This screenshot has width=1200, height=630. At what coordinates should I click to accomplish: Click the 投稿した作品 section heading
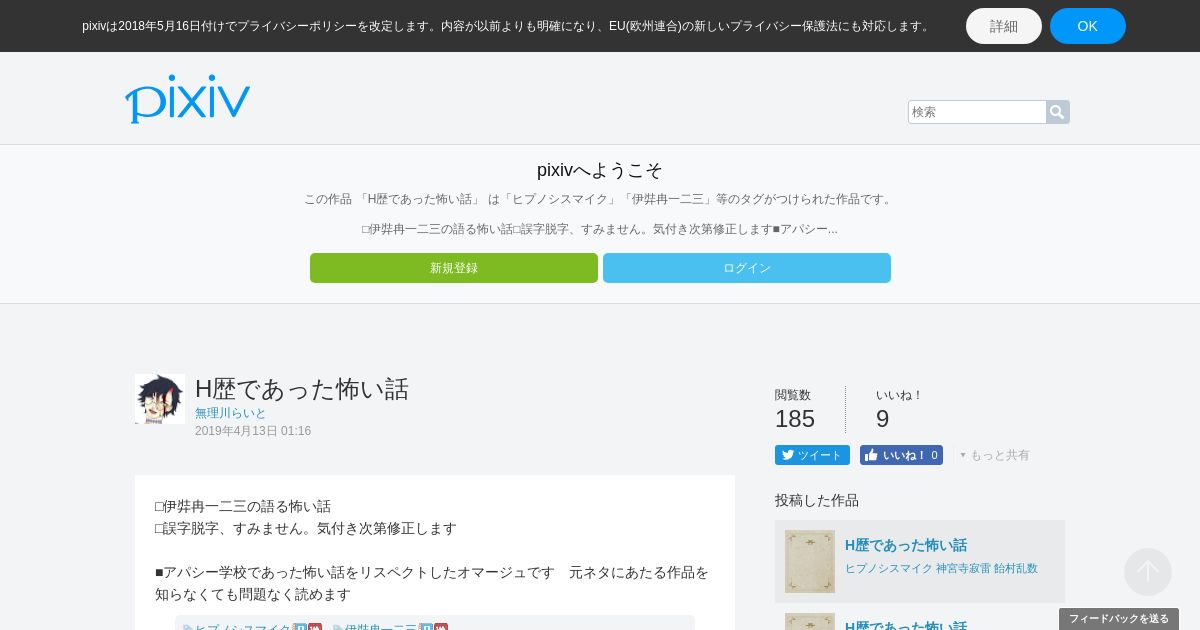[x=817, y=500]
